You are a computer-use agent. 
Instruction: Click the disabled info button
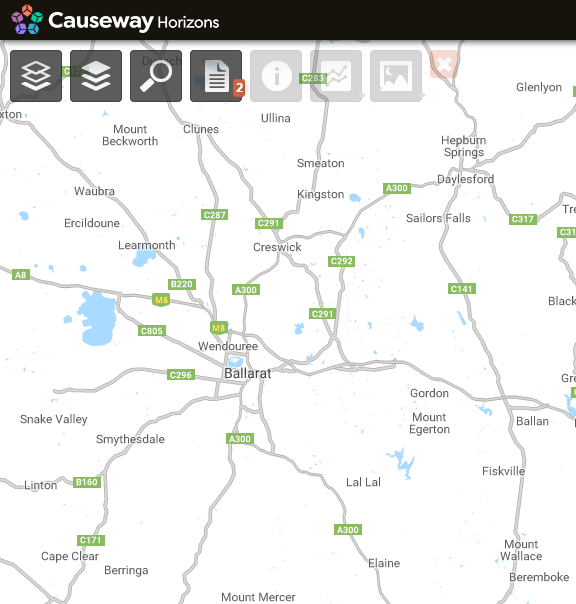276,76
